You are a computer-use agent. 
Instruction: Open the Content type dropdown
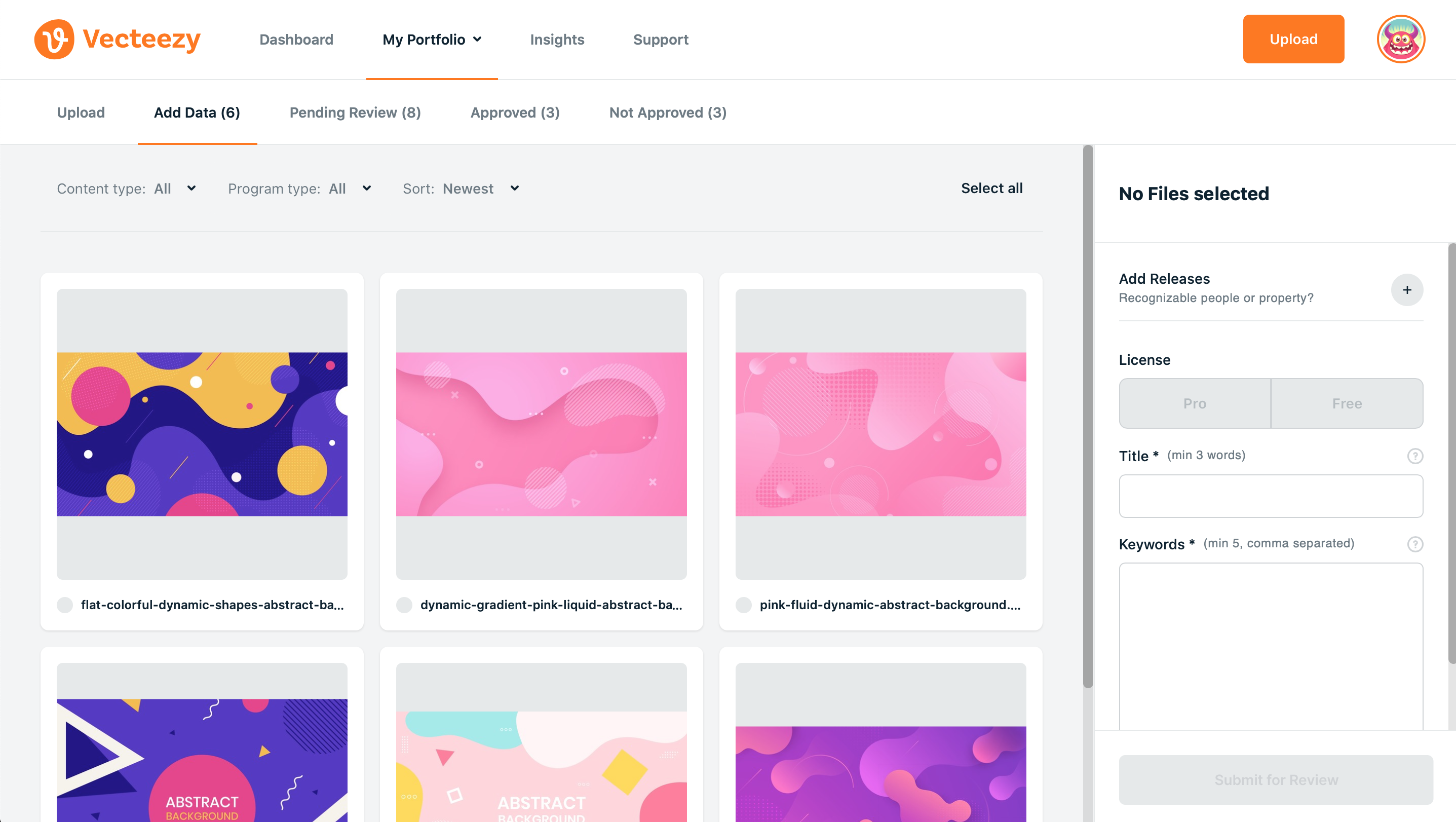tap(175, 189)
